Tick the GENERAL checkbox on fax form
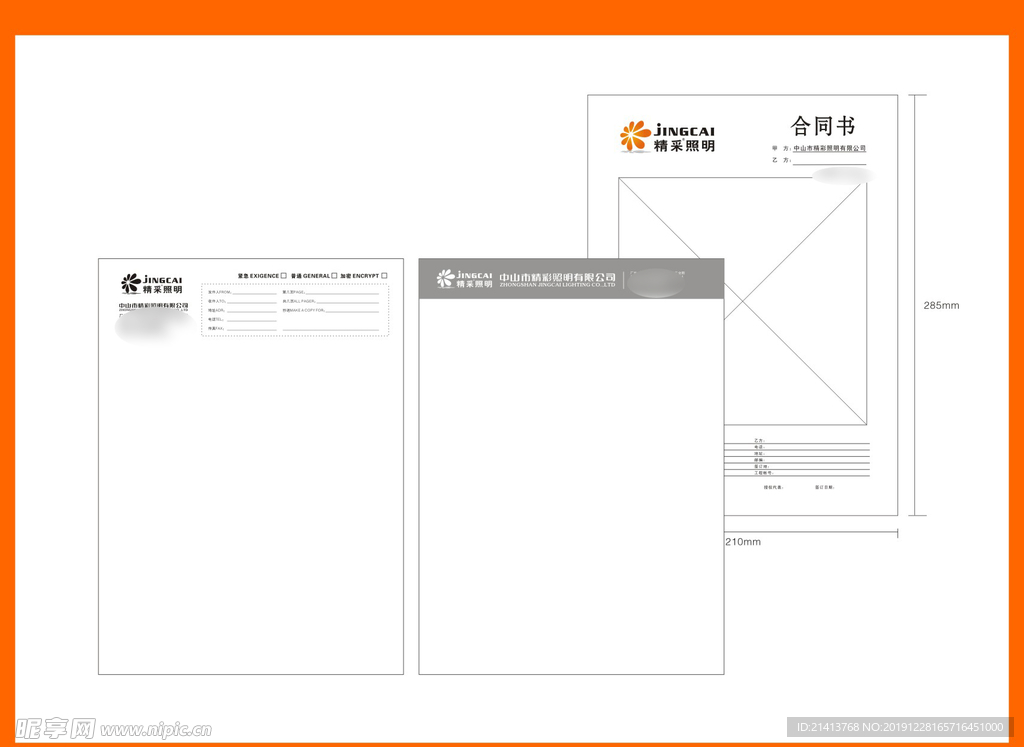The width and height of the screenshot is (1024, 747). [x=334, y=276]
